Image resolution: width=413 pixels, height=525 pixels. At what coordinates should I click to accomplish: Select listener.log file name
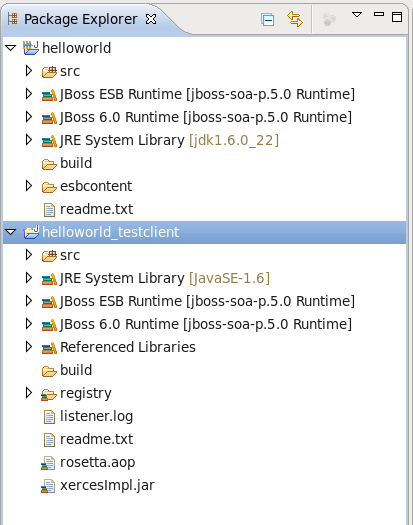click(x=96, y=417)
